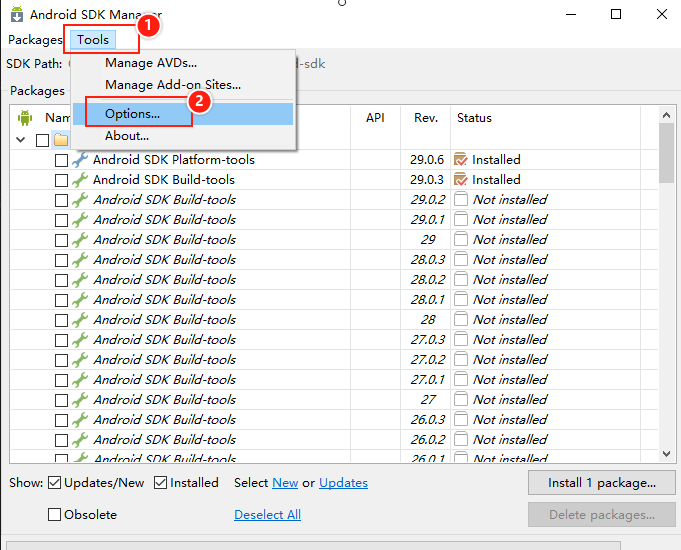681x550 pixels.
Task: Enable the Obsolete checkbox
Action: (x=54, y=514)
